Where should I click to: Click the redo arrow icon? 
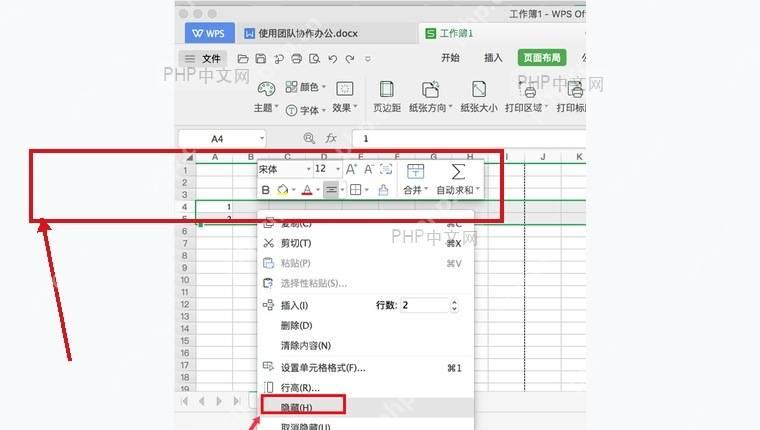(350, 59)
